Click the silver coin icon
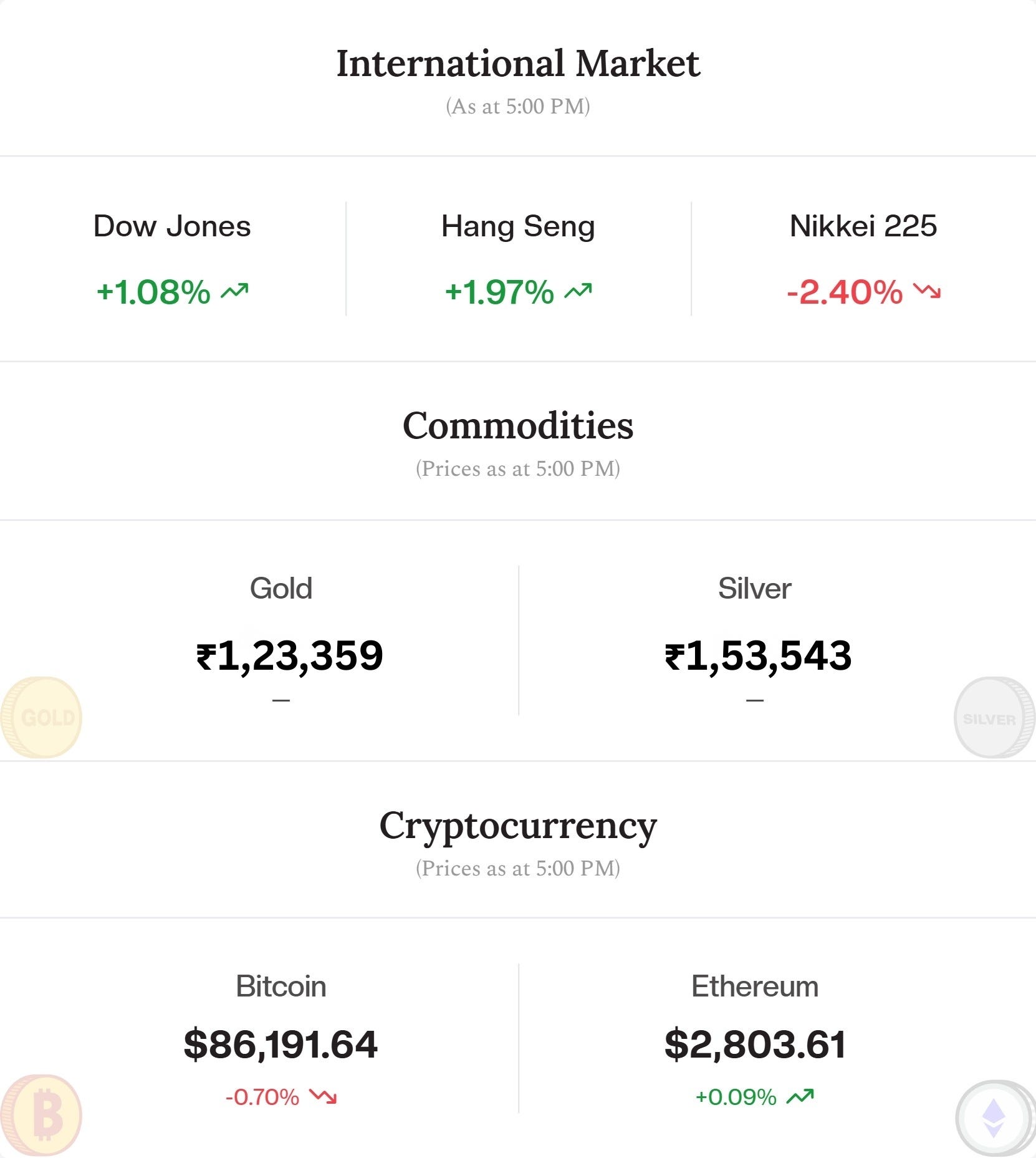 [994, 718]
